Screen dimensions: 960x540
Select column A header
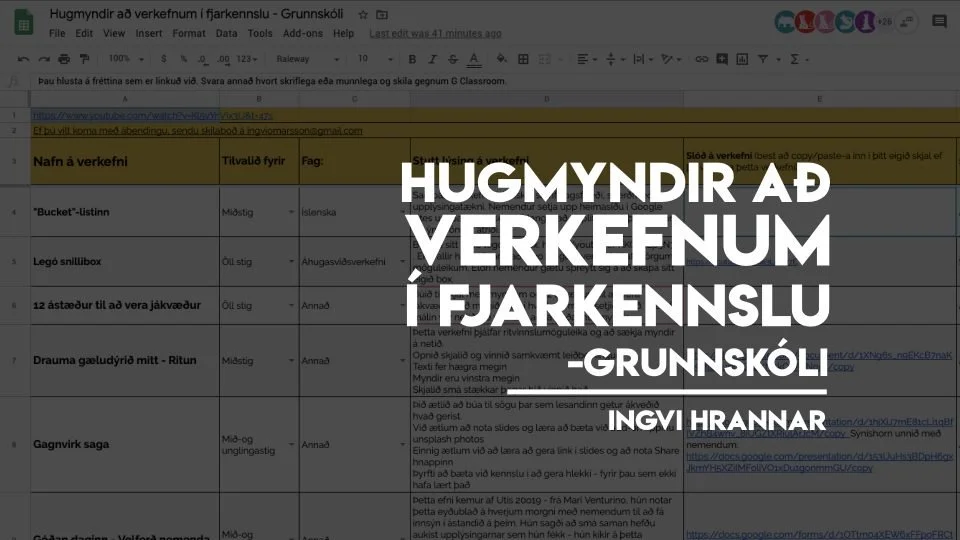(x=125, y=99)
